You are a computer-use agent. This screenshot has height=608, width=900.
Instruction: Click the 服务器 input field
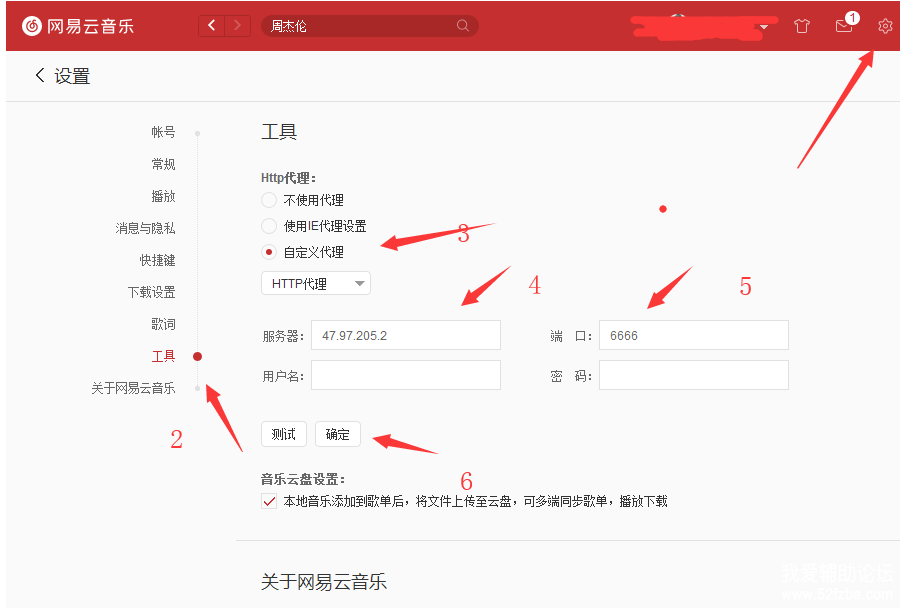406,335
